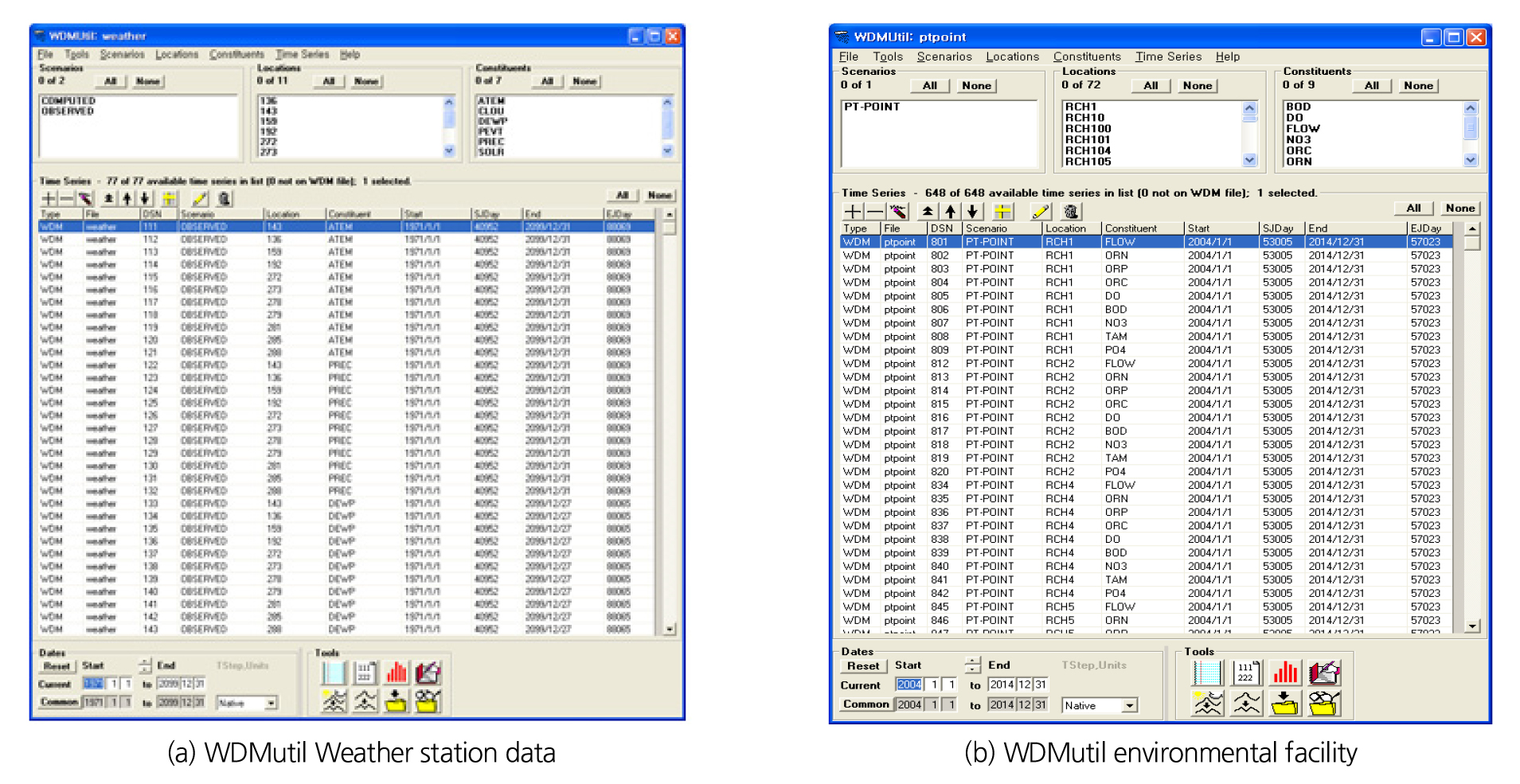Click the All button in ptpoint Locations panel
The height and width of the screenshot is (784, 1520).
tap(1151, 86)
